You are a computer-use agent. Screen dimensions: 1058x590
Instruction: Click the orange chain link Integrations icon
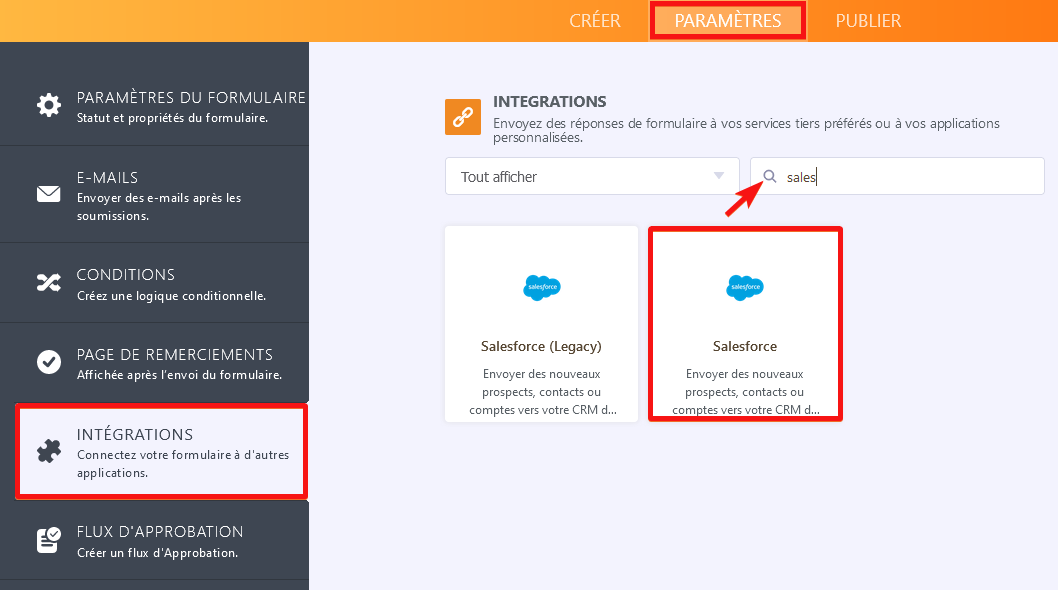pos(463,117)
